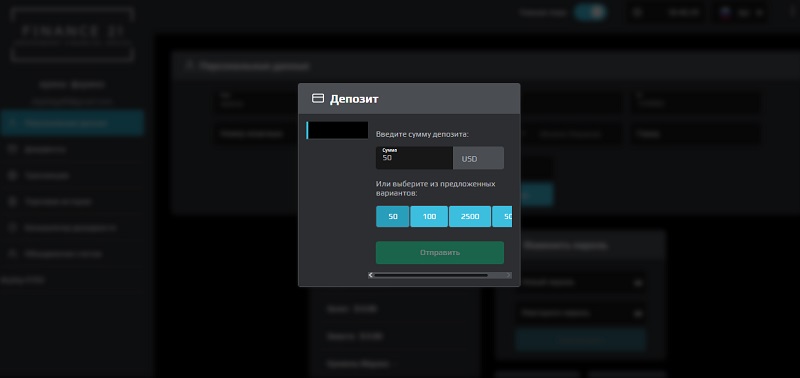Choose the 2500 preset amount button

point(470,216)
